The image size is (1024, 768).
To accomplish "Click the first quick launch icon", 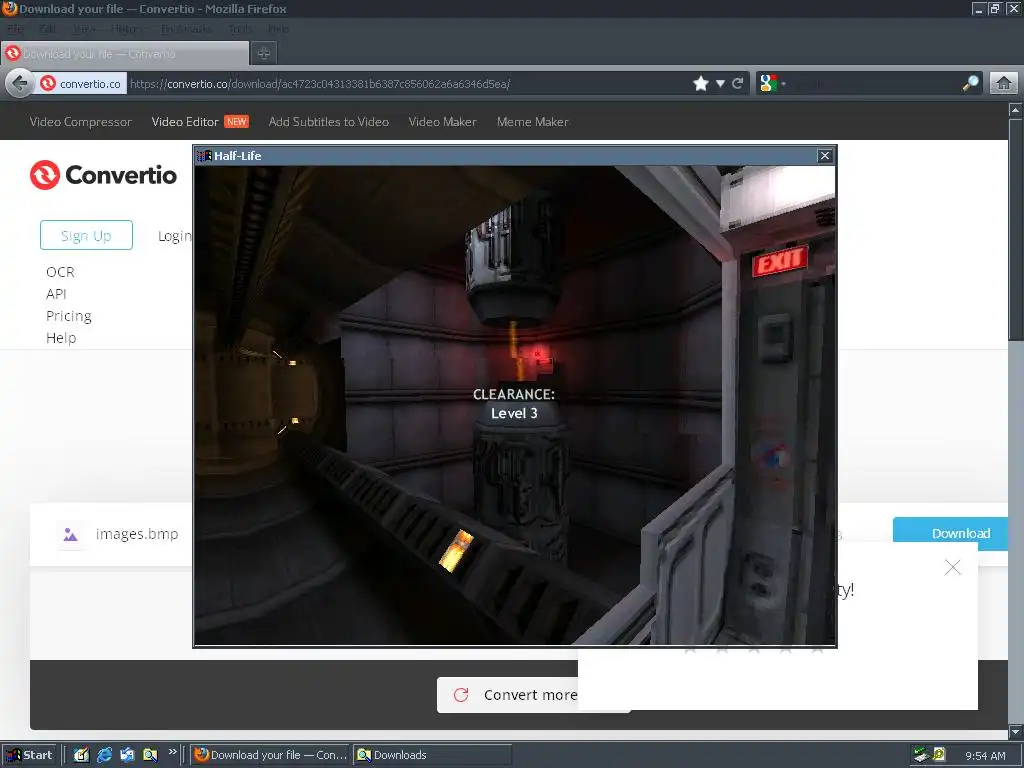I will (x=81, y=755).
